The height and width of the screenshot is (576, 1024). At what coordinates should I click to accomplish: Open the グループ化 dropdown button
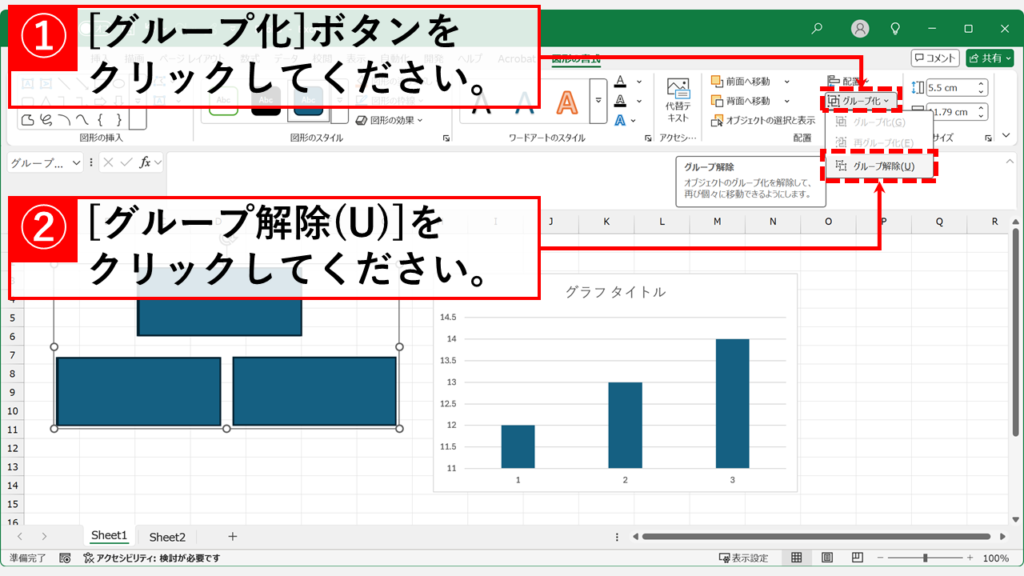coord(859,101)
